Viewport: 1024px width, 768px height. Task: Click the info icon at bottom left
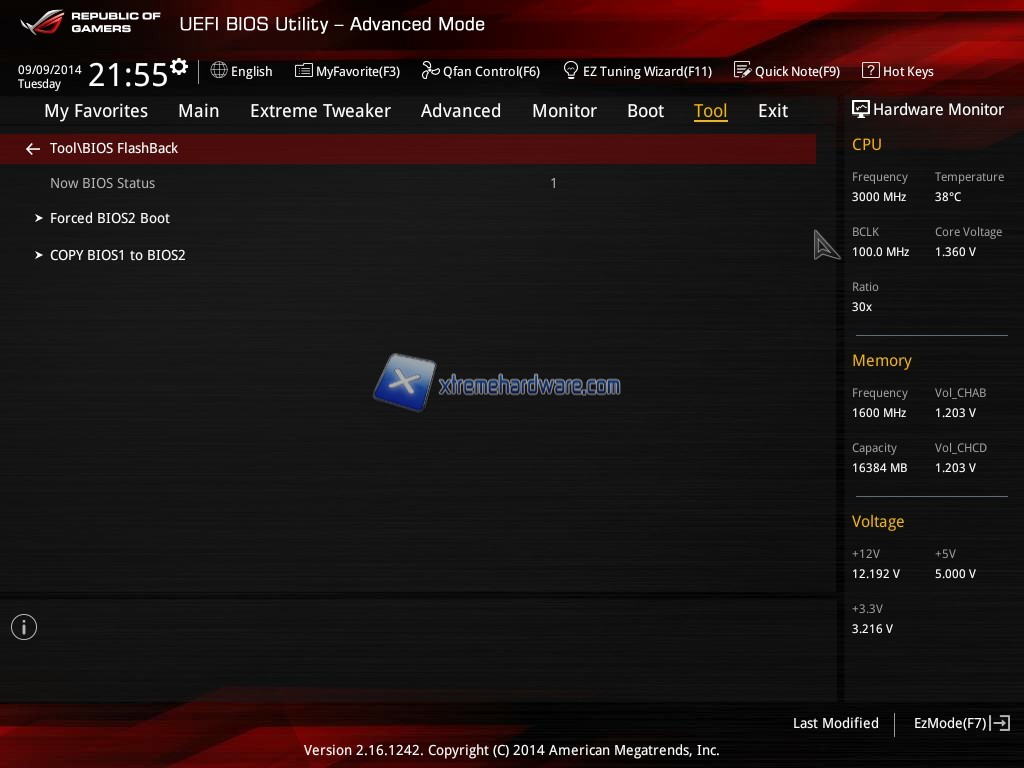(24, 627)
